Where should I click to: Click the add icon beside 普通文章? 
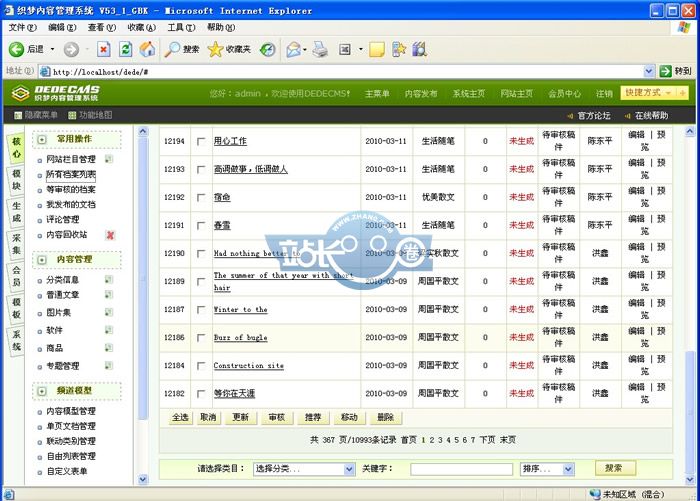[x=109, y=295]
